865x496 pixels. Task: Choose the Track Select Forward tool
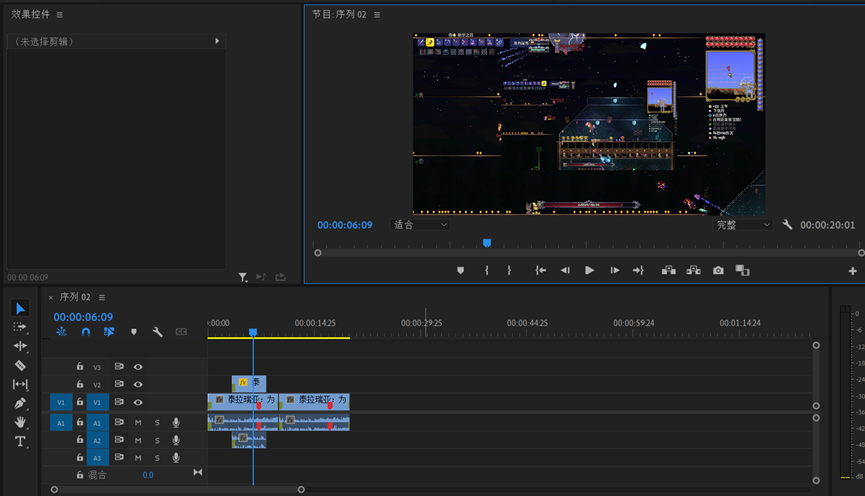click(20, 327)
